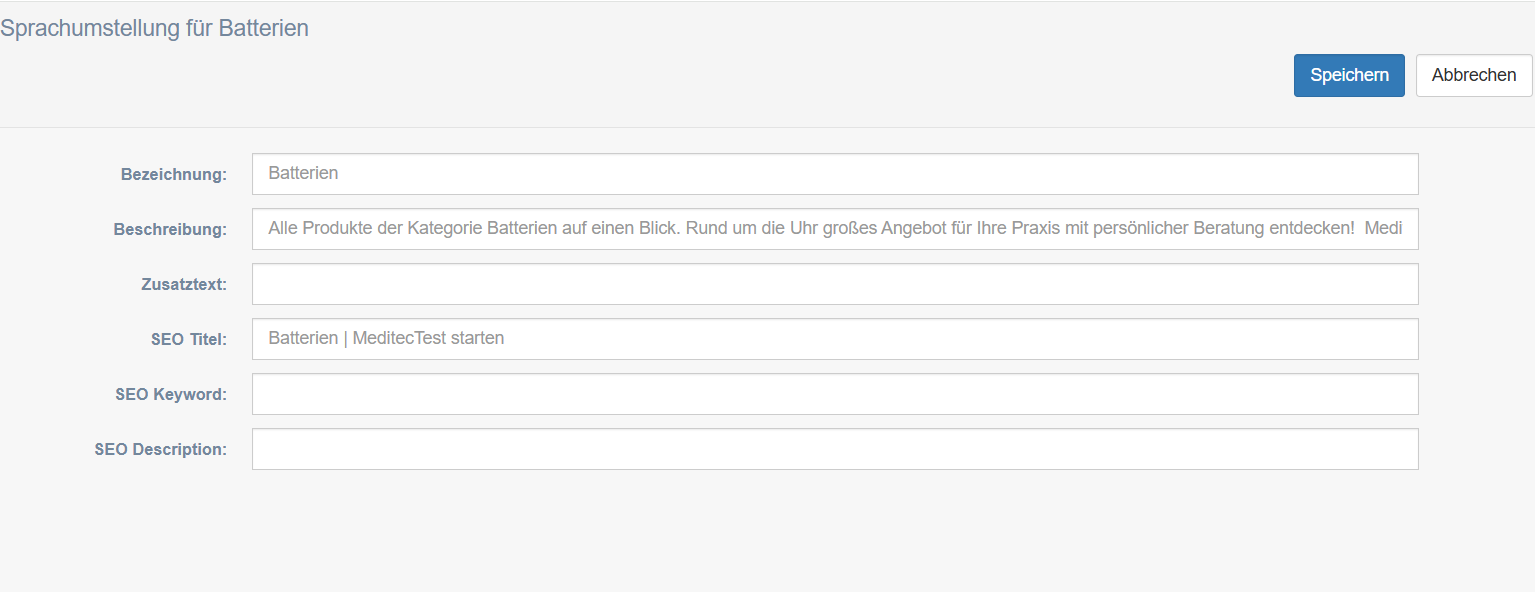Save changes with the Speichern button
This screenshot has width=1535, height=592.
tap(1349, 75)
